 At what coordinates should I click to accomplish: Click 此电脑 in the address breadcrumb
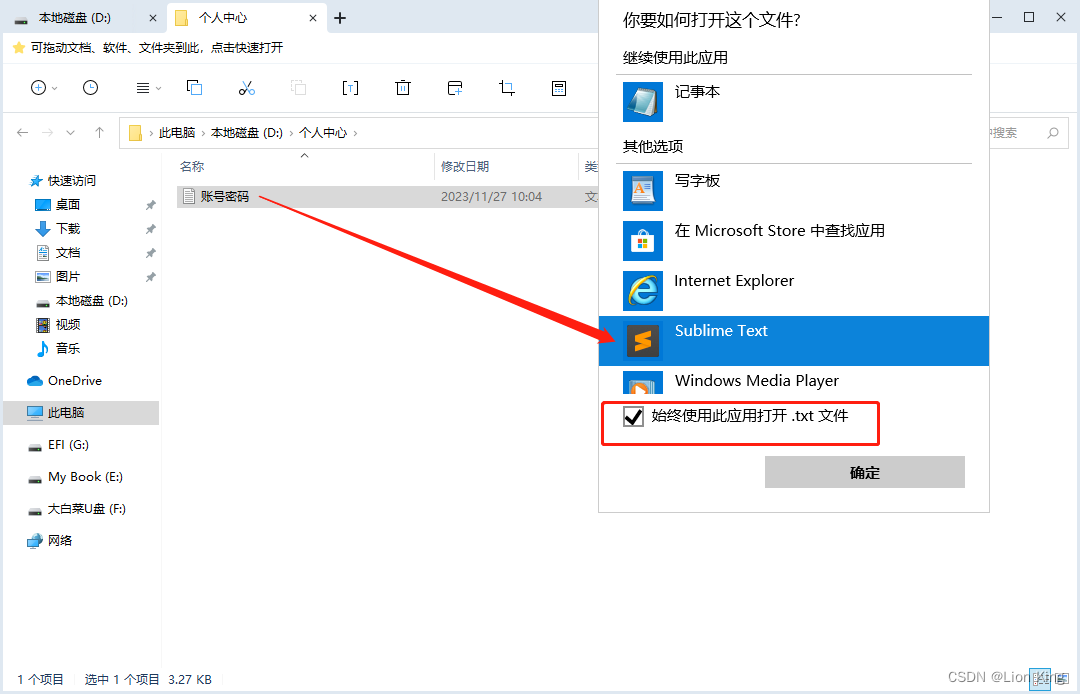click(177, 132)
